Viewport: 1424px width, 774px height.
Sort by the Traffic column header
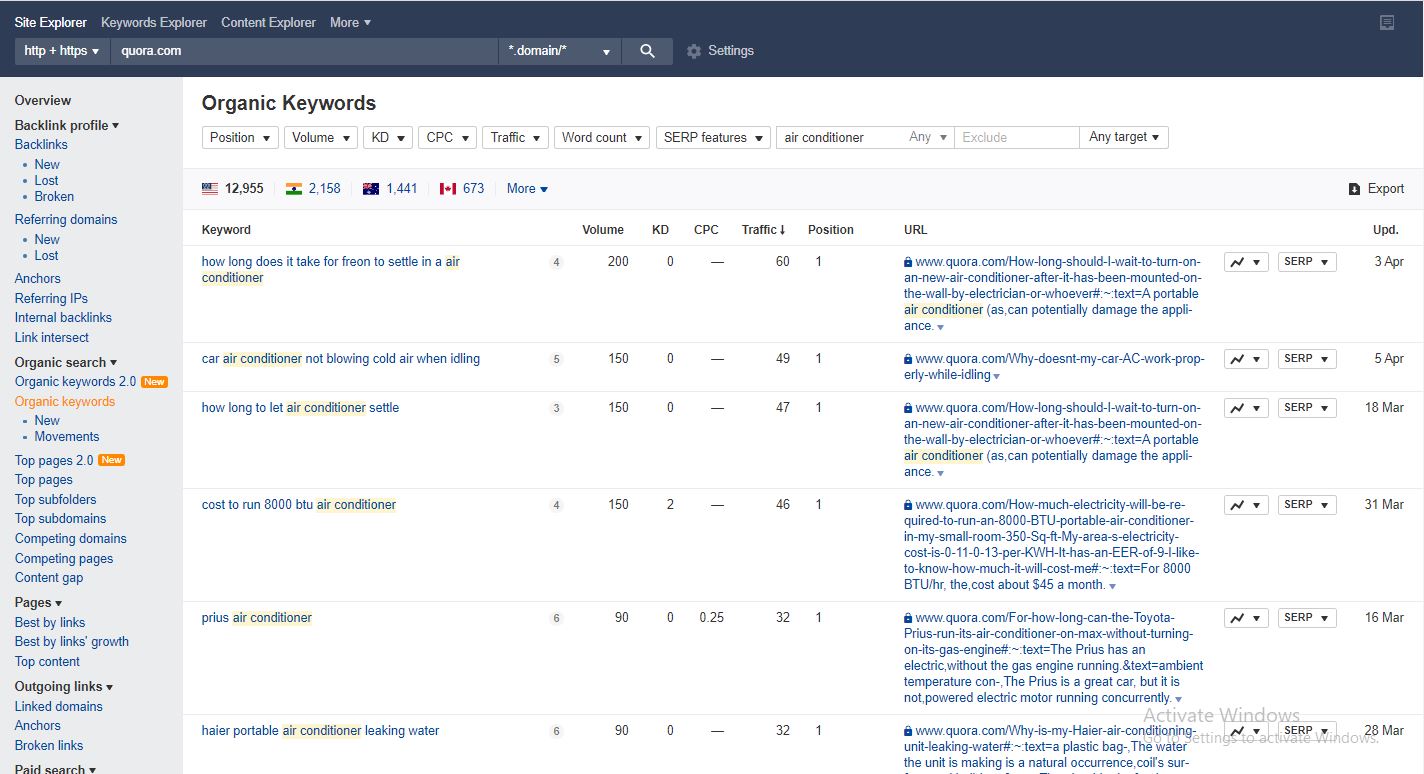(x=764, y=229)
